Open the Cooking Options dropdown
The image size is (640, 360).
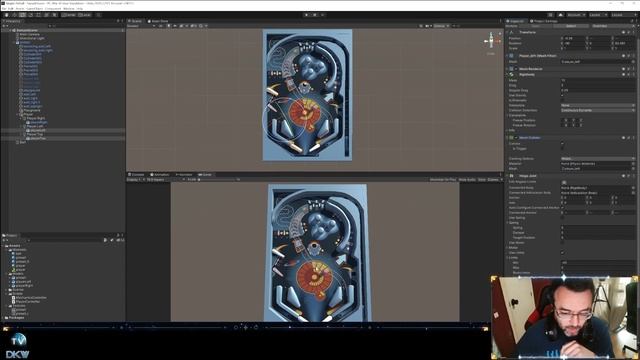pos(598,158)
